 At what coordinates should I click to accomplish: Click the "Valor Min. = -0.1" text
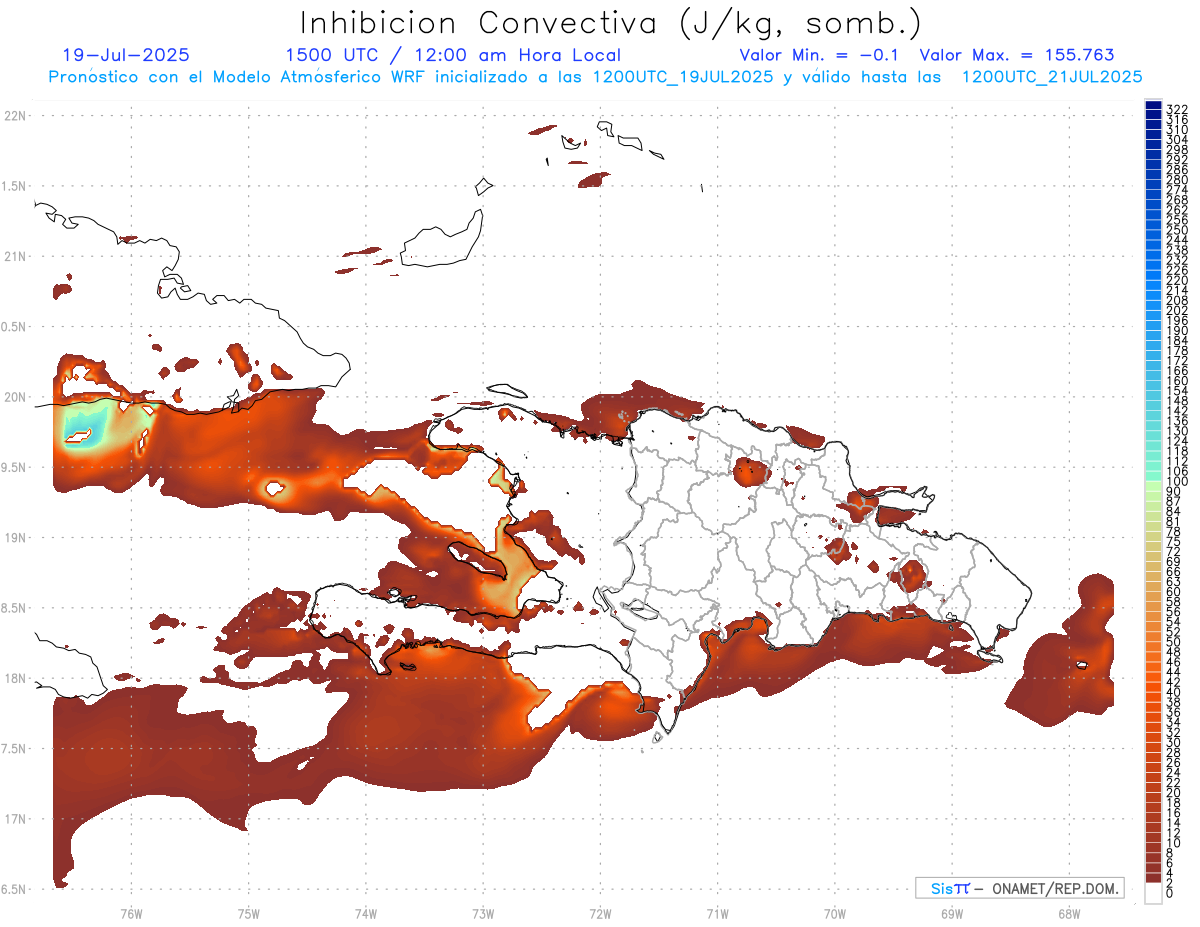coord(820,55)
